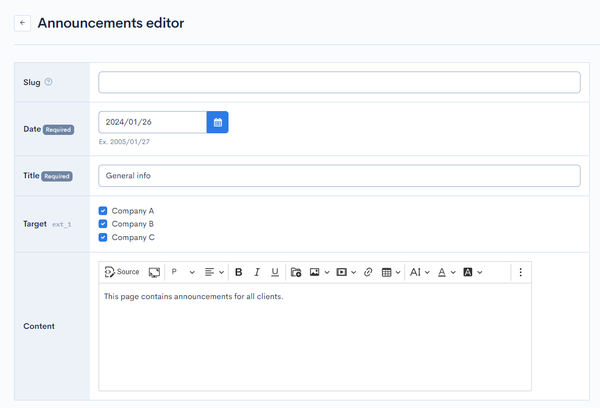
Task: Click the Slug help question icon
Action: [48, 82]
